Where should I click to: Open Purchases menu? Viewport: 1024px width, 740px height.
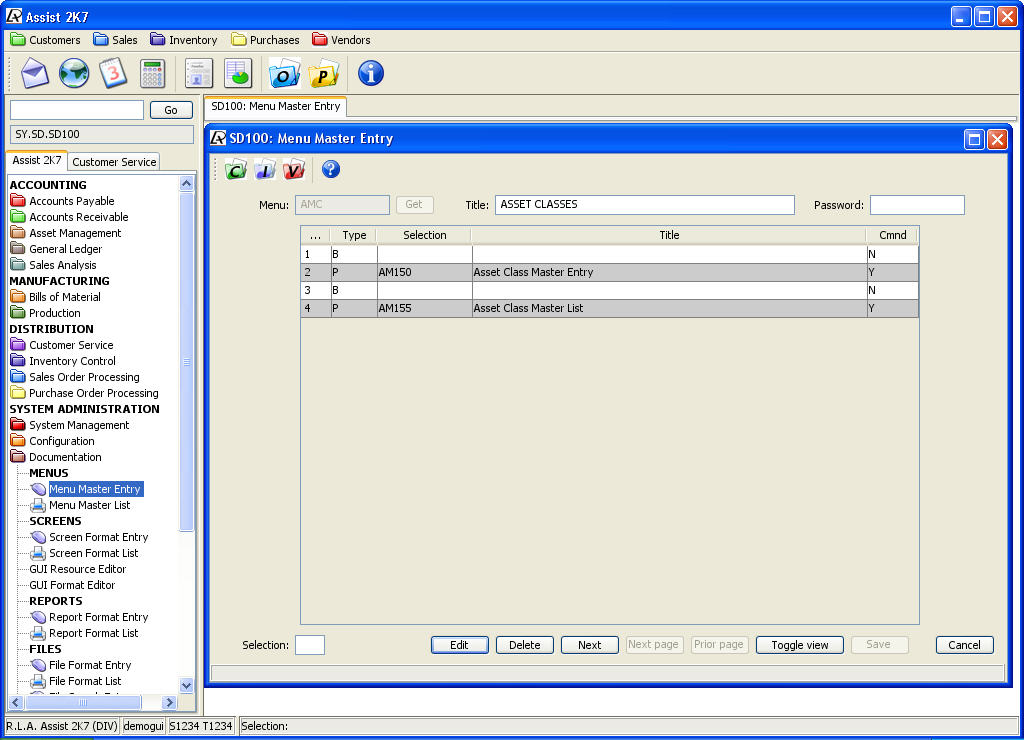point(266,40)
